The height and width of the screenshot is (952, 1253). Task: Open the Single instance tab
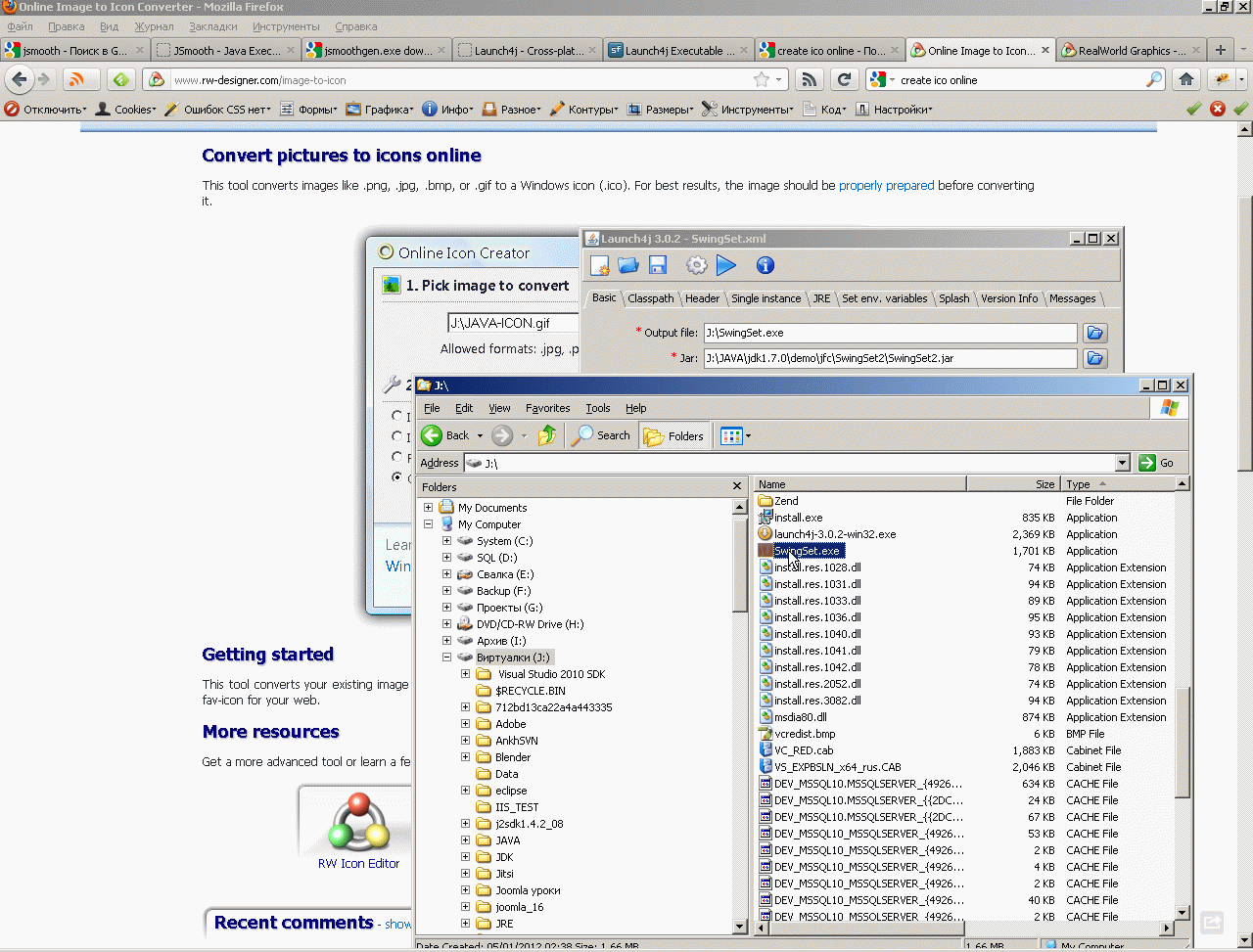coord(766,298)
